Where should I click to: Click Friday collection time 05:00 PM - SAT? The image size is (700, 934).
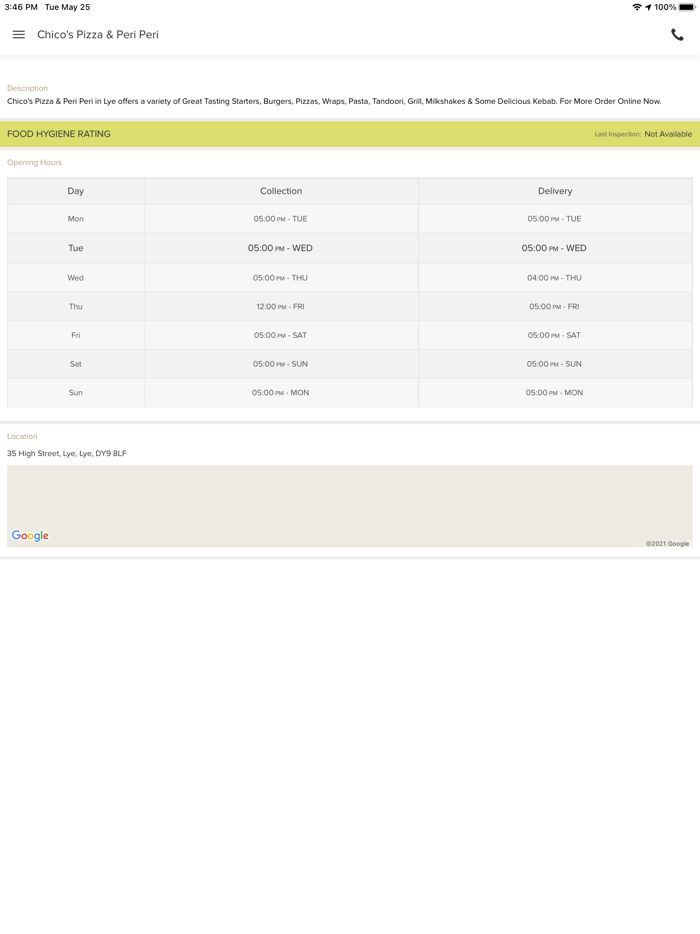click(x=280, y=335)
